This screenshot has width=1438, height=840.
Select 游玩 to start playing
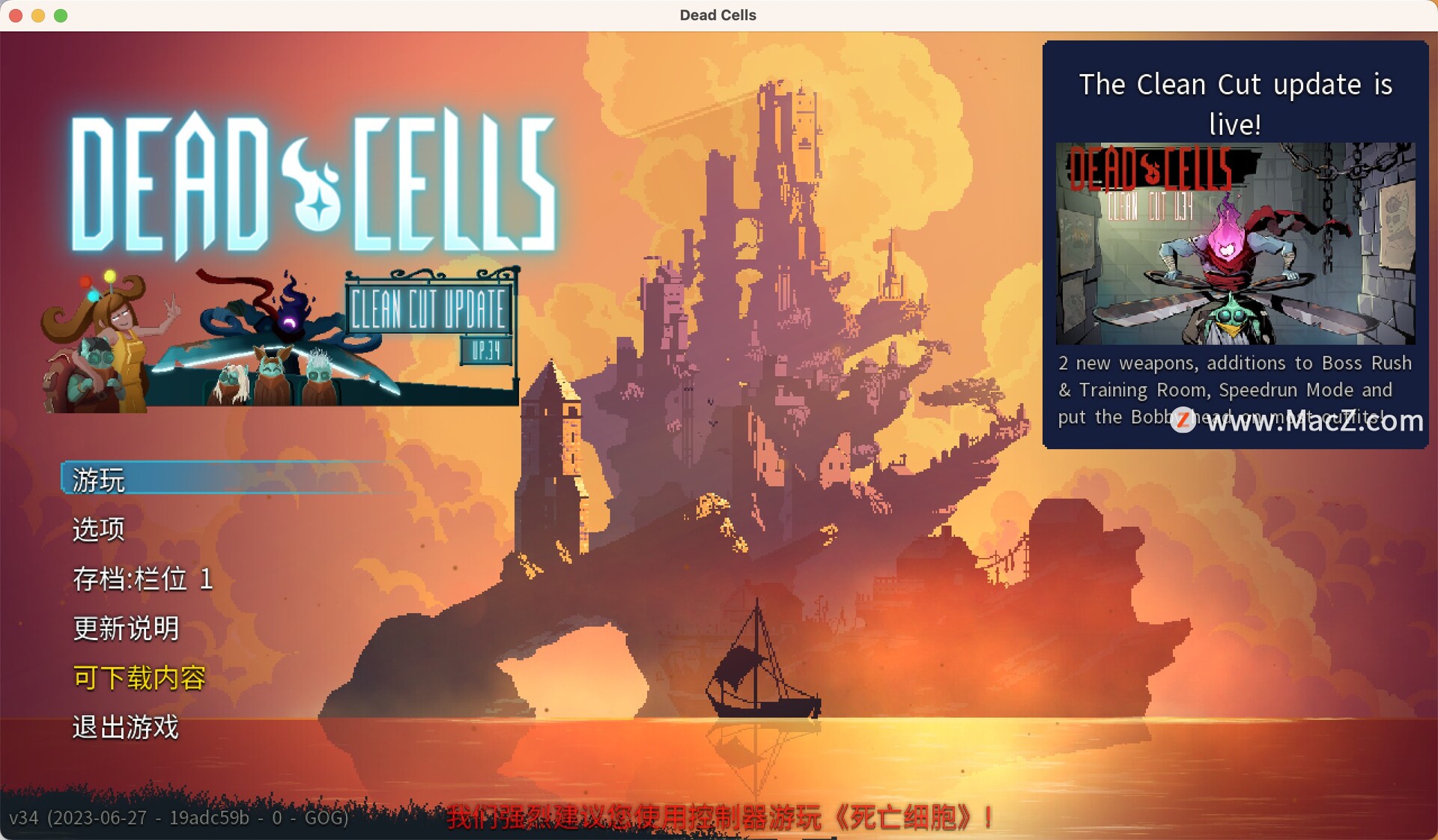pos(99,480)
